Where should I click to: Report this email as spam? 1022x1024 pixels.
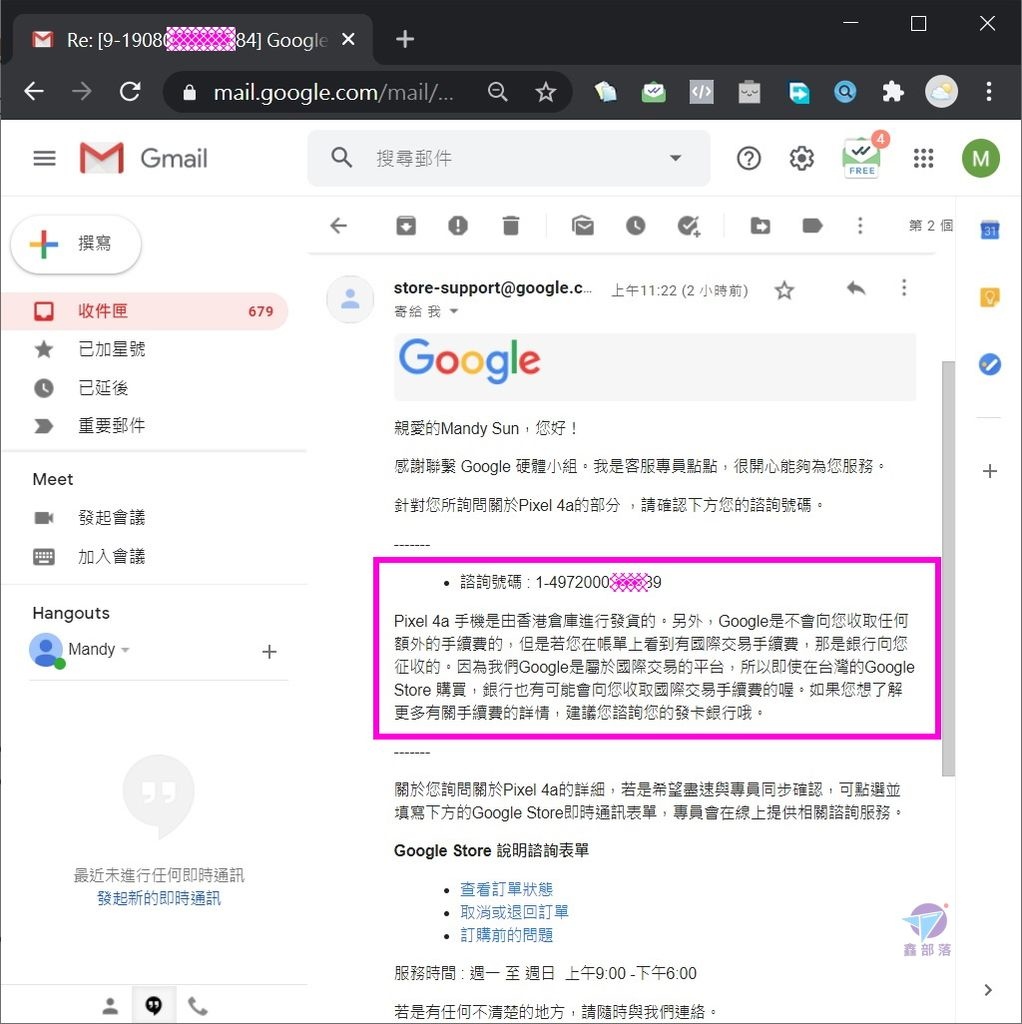(x=458, y=226)
